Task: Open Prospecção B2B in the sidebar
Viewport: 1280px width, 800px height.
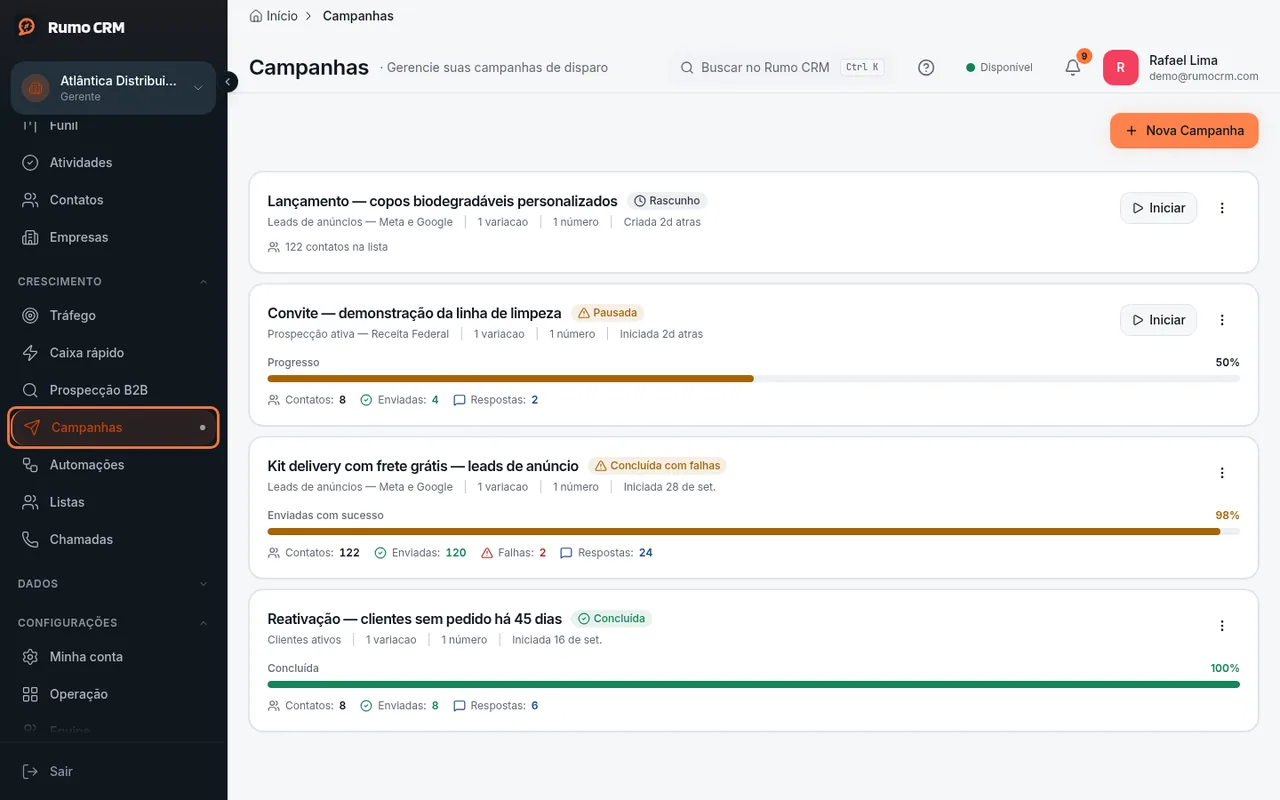Action: [x=113, y=390]
